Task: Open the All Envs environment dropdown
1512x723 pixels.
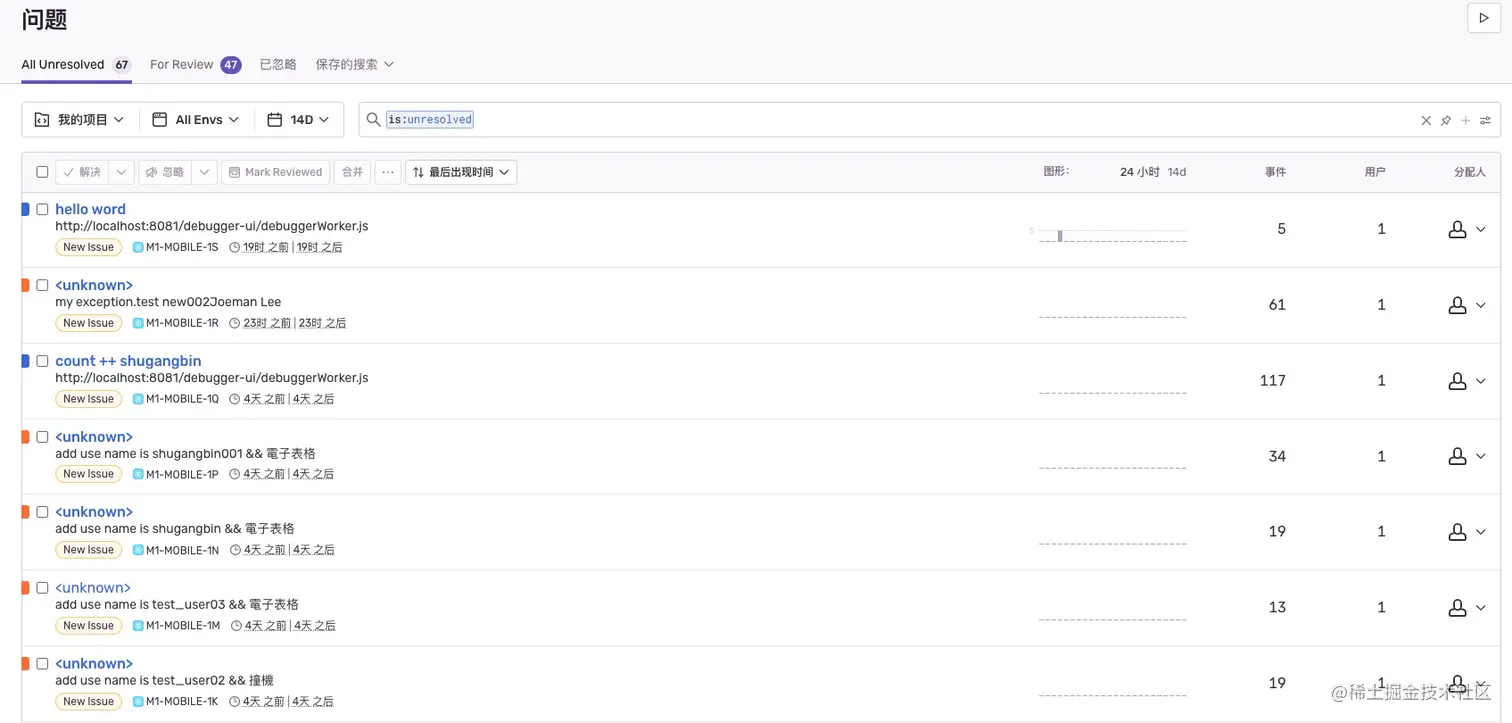Action: pos(196,120)
